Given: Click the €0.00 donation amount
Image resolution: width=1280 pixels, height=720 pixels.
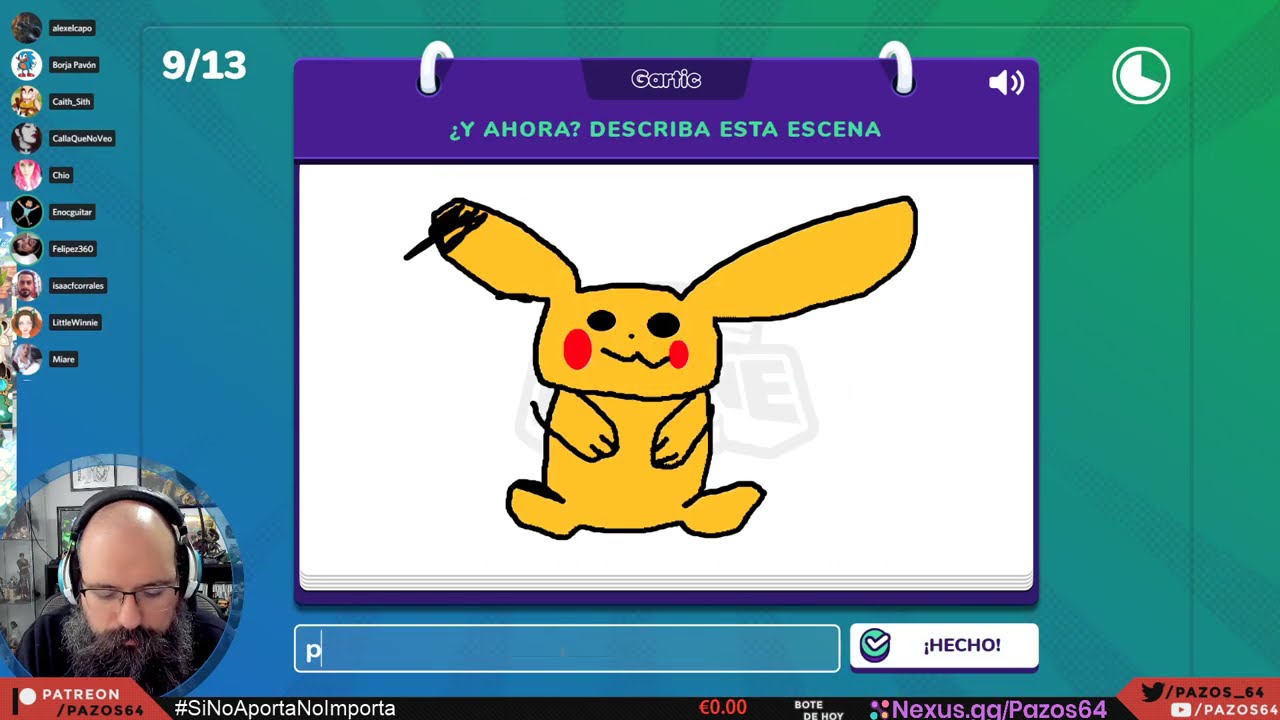Looking at the screenshot, I should (x=722, y=708).
